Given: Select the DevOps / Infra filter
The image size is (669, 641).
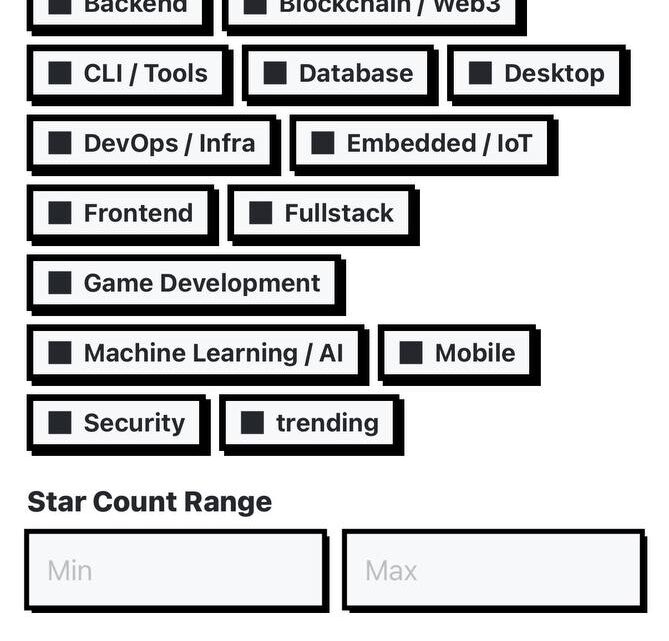Looking at the screenshot, I should click(x=60, y=143).
